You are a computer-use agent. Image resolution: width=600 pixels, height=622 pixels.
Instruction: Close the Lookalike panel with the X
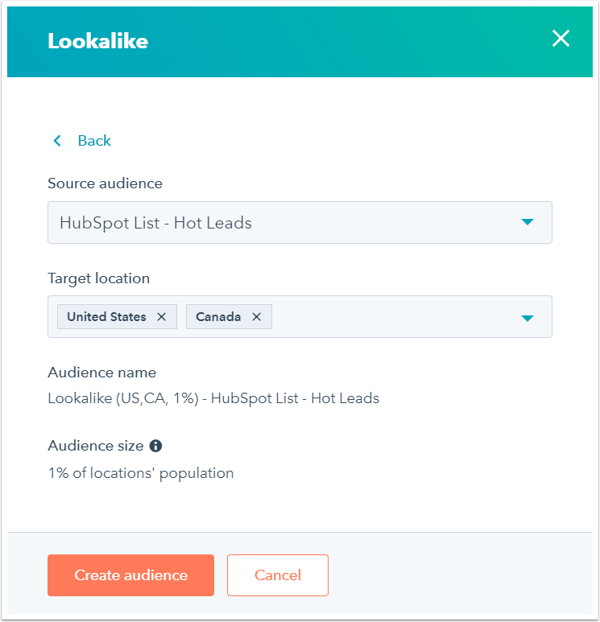560,39
